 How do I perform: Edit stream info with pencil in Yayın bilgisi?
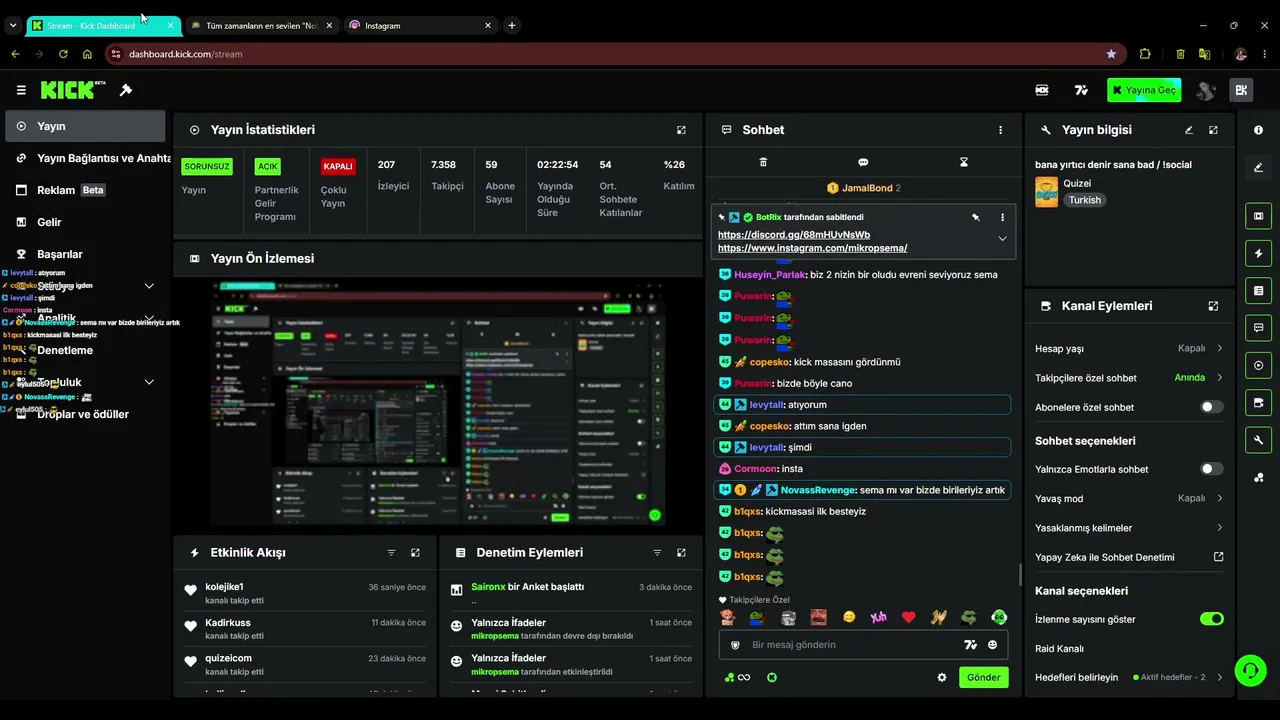1189,130
